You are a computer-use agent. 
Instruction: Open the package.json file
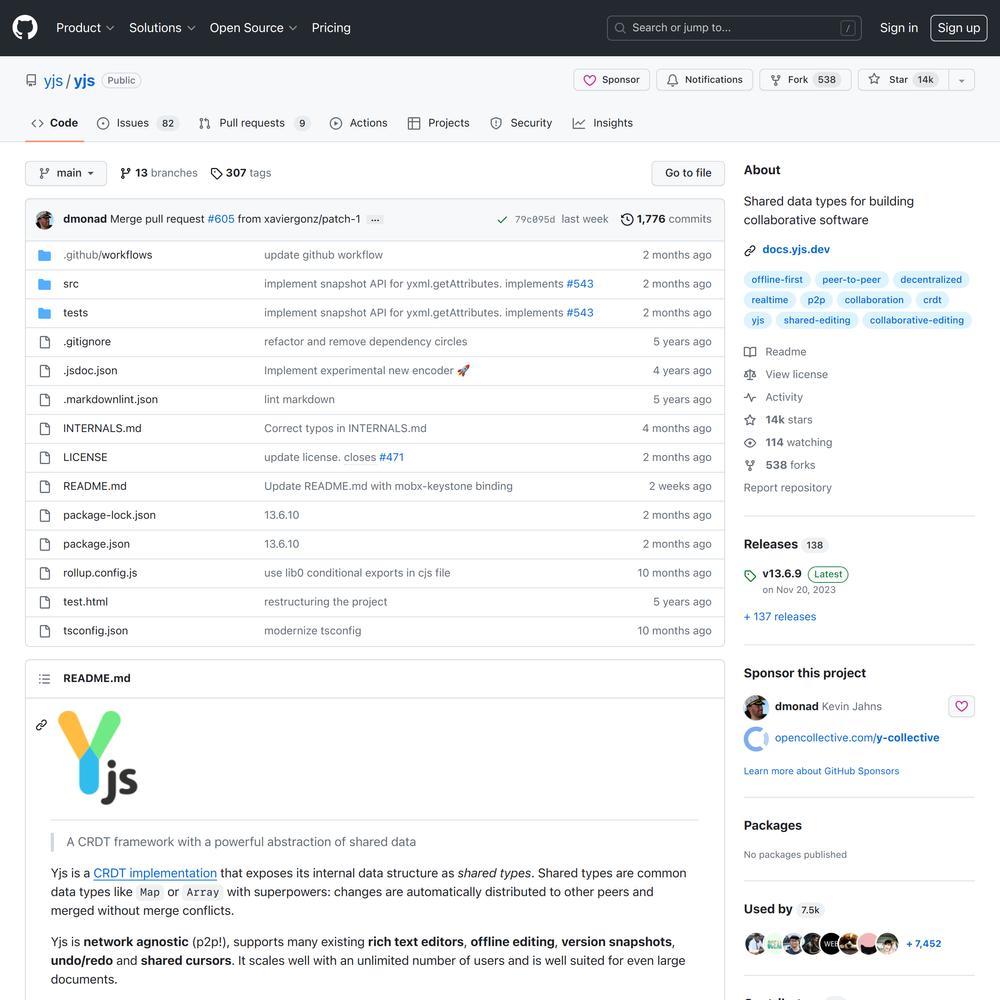click(x=96, y=544)
